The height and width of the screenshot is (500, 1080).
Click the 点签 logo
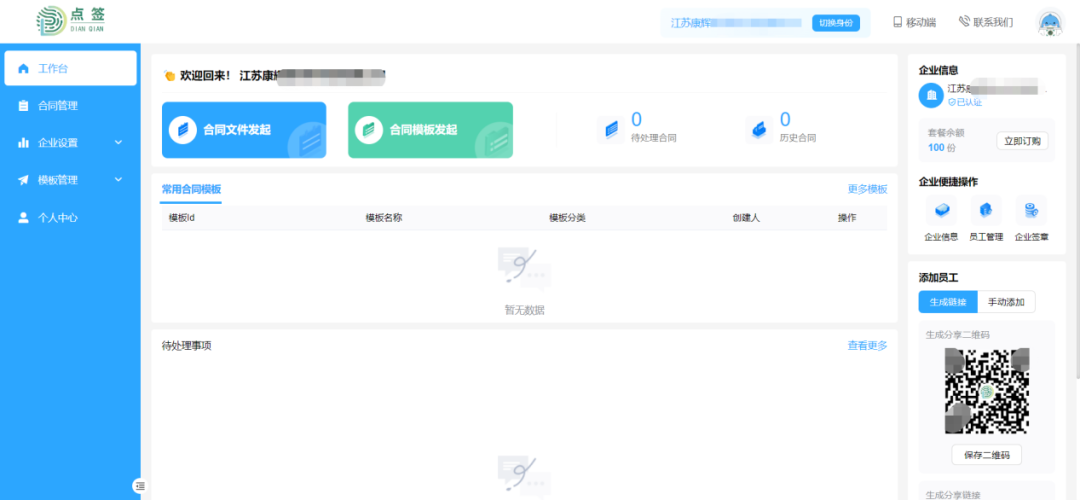pos(70,21)
